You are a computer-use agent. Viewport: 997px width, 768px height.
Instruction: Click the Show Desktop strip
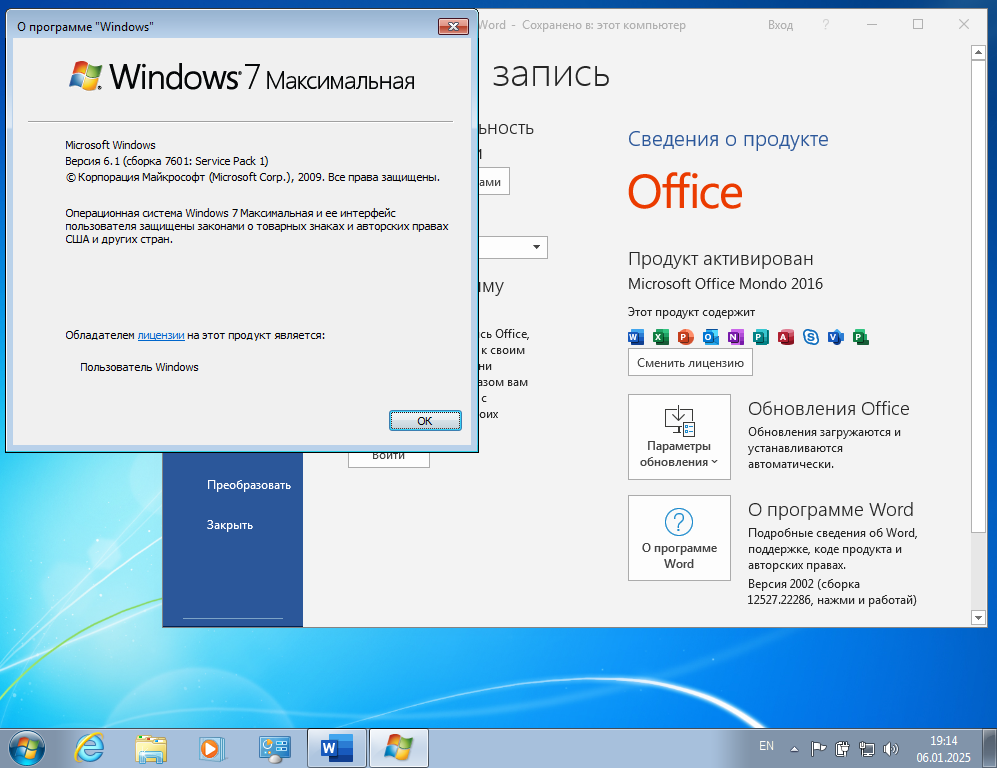989,748
